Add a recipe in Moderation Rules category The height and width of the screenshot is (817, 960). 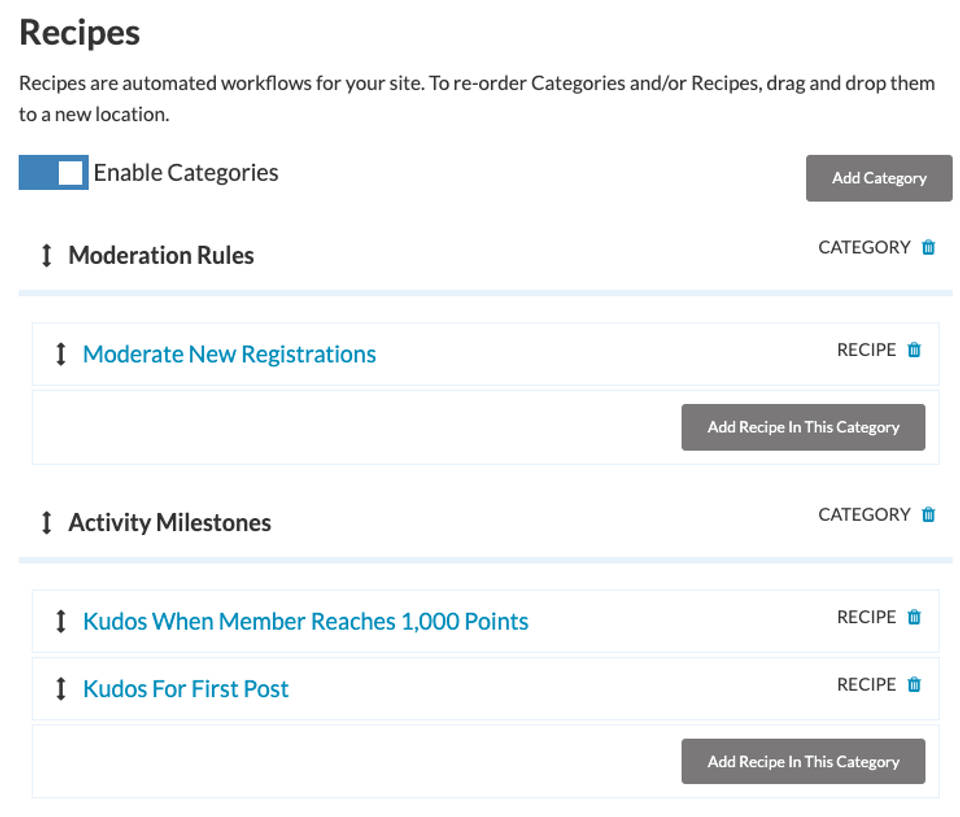(x=803, y=427)
